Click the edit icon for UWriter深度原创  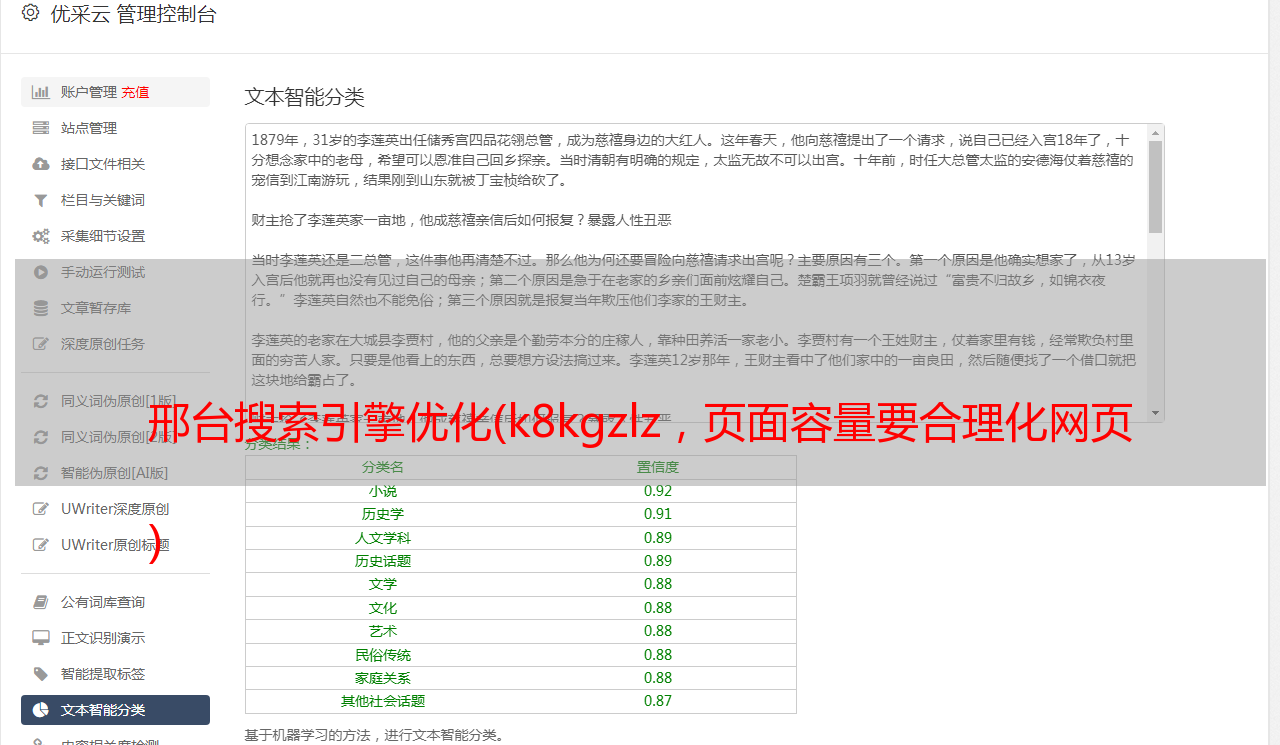pos(41,509)
